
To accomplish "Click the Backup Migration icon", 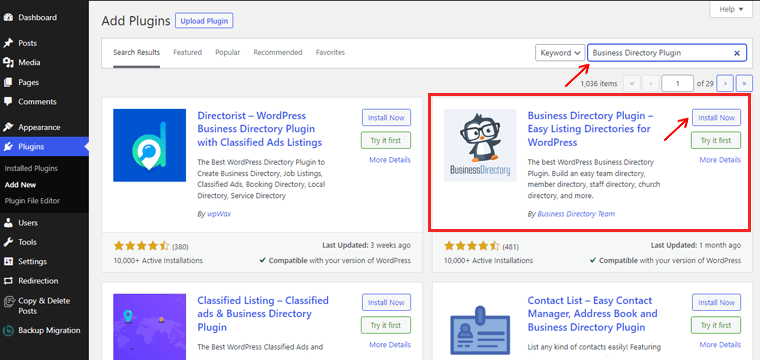I will coord(8,330).
